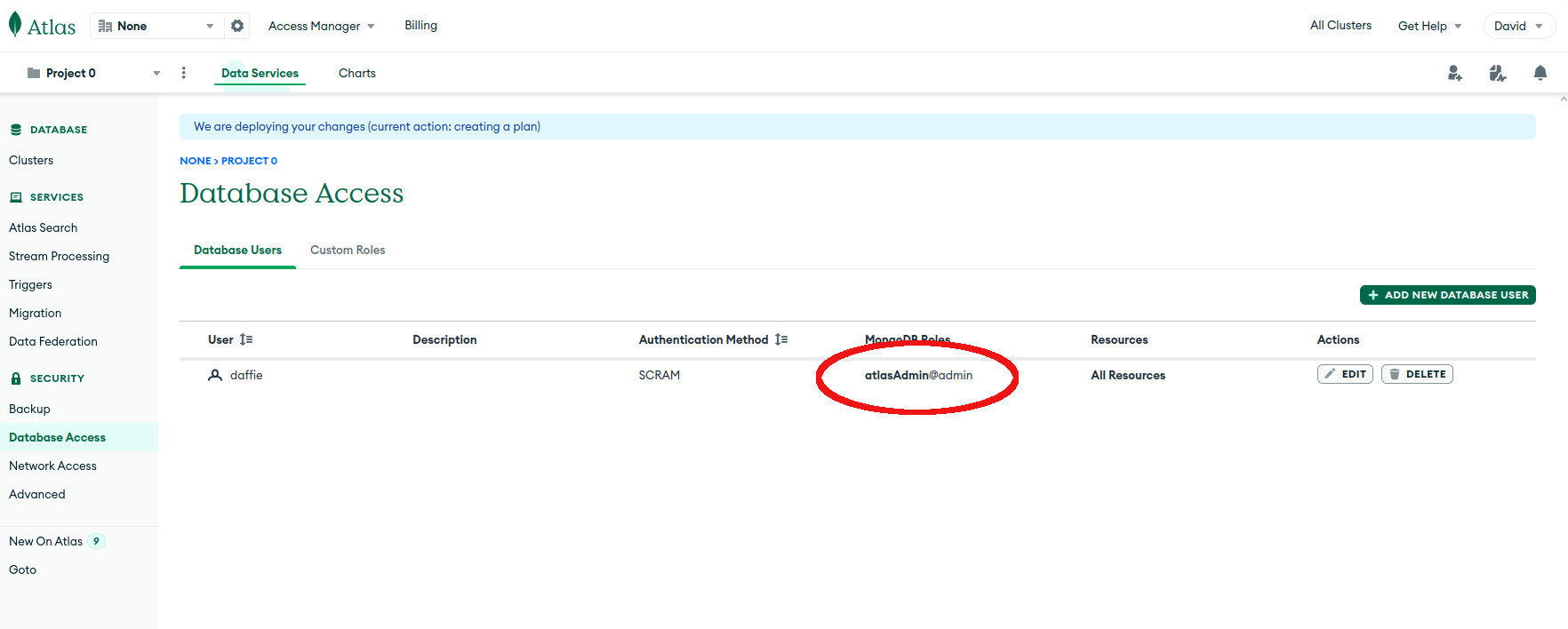
Task: Click the Actions column header
Action: pyautogui.click(x=1338, y=340)
